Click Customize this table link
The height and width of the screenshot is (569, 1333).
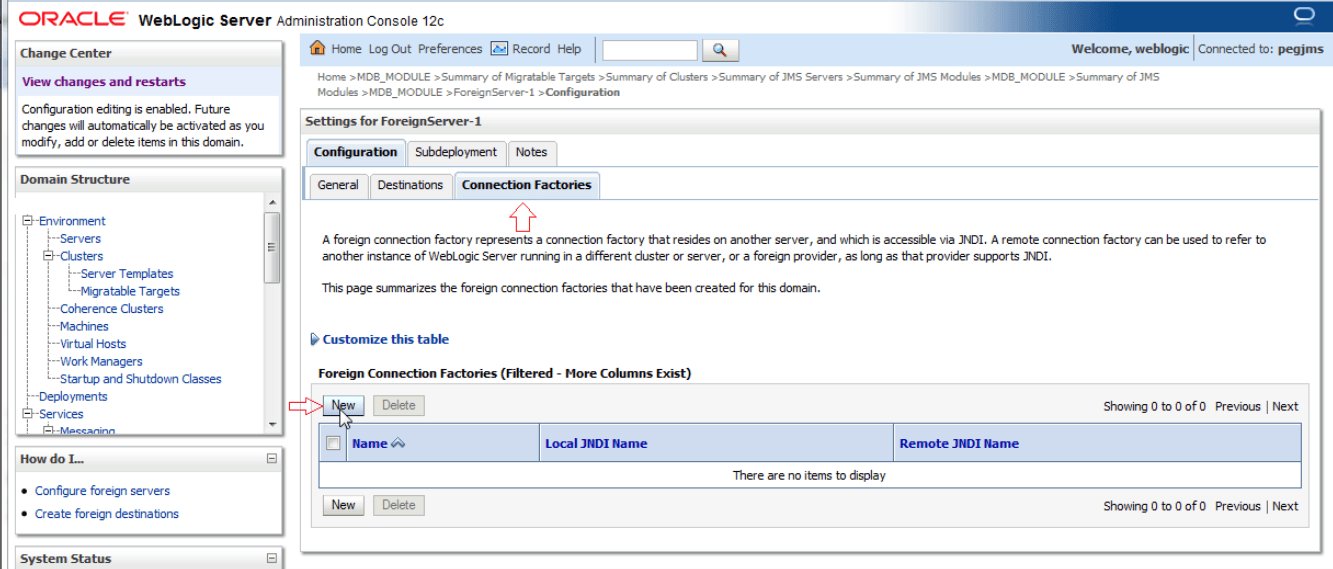point(386,340)
